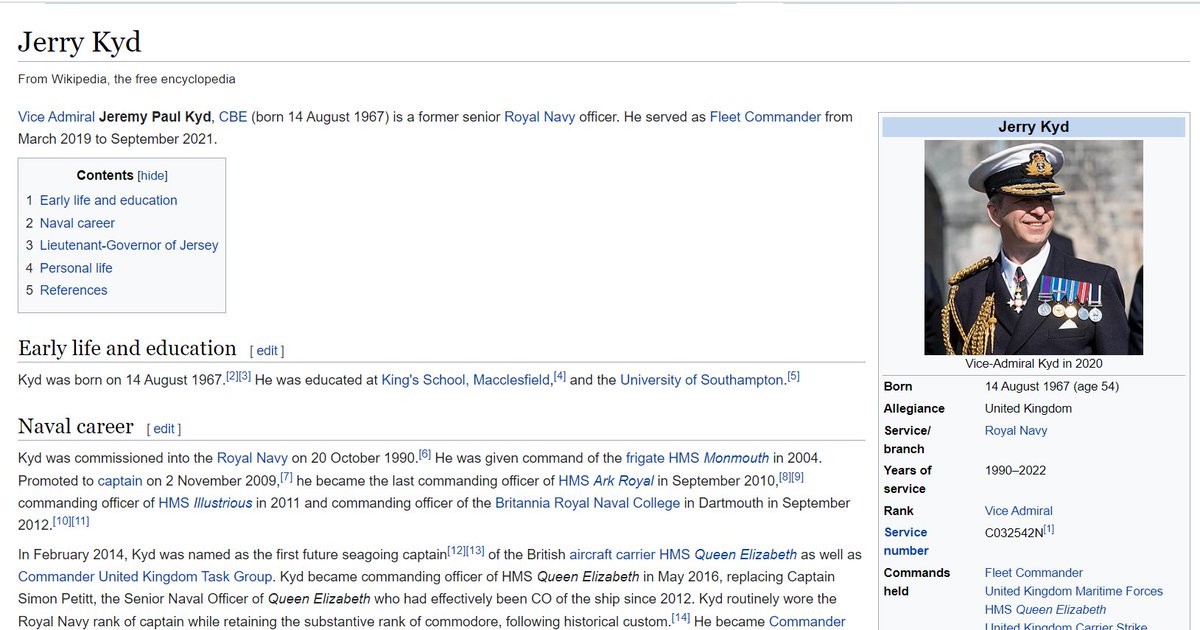The image size is (1200, 630).
Task: Open citation 8 after September 2010
Action: coord(784,477)
